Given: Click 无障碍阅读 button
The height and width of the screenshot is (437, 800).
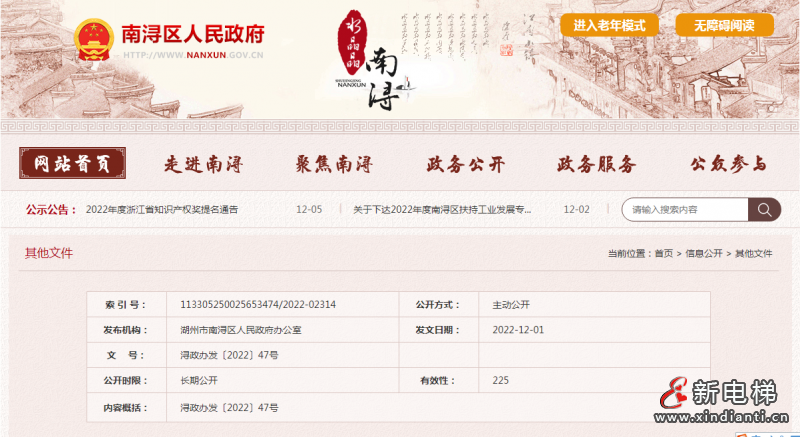Looking at the screenshot, I should pyautogui.click(x=724, y=25).
